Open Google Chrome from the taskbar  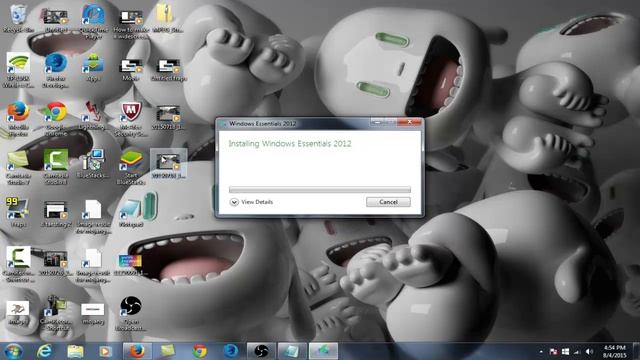click(199, 351)
